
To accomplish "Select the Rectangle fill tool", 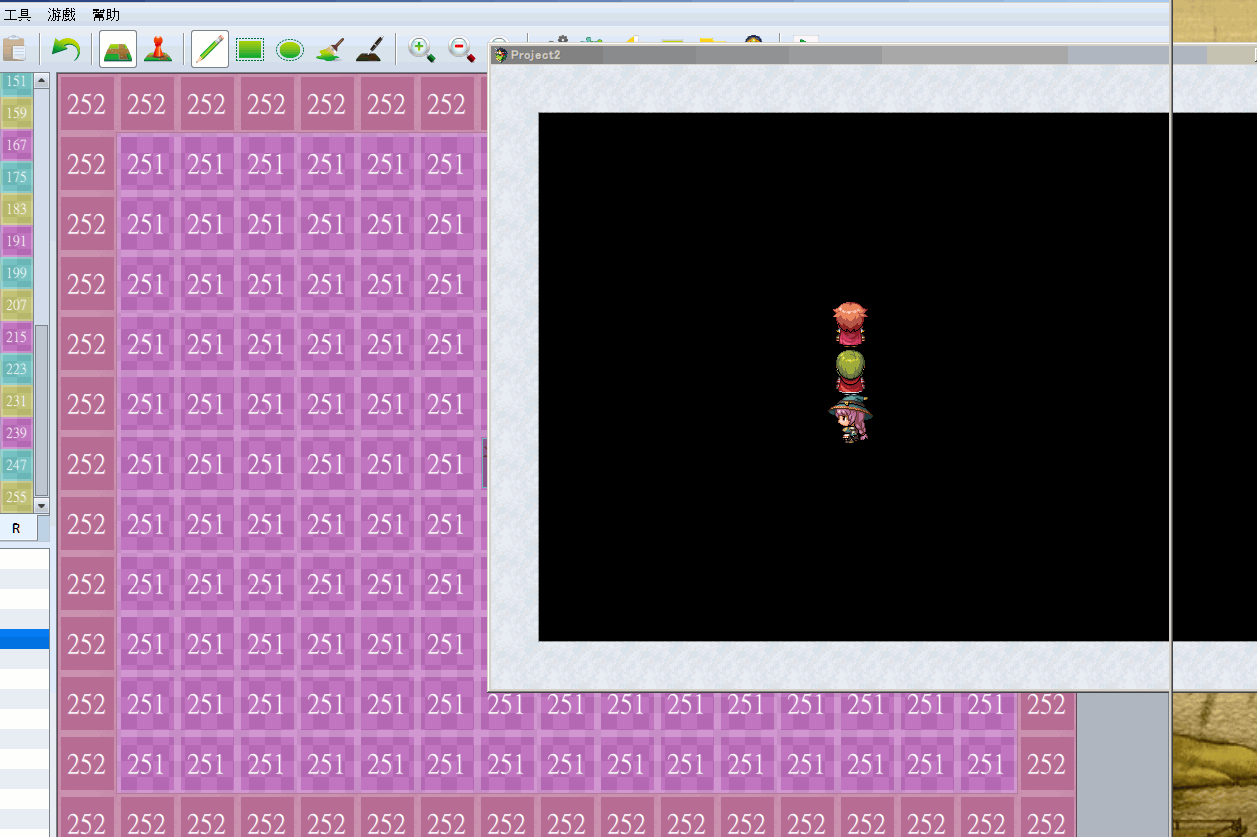I will (249, 49).
